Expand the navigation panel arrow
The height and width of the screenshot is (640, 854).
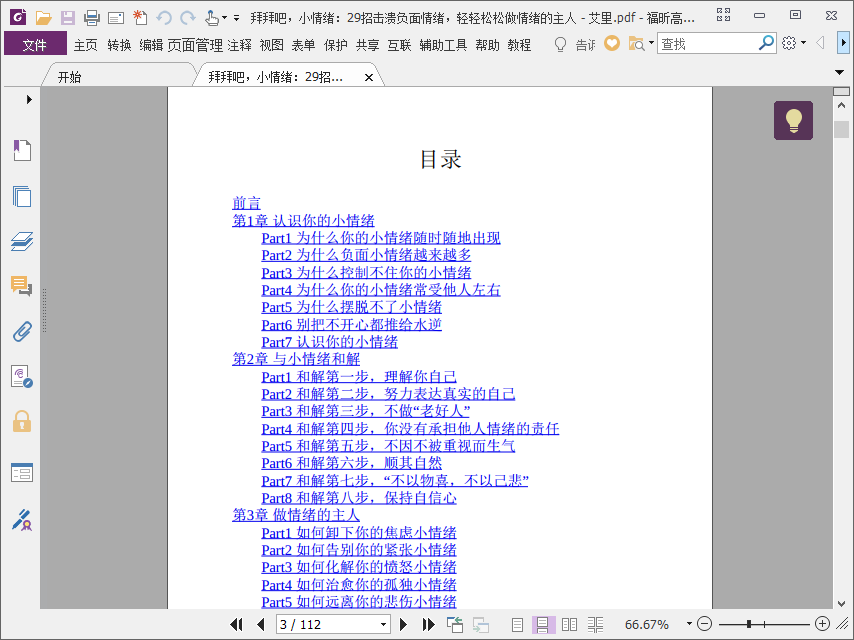click(x=29, y=99)
